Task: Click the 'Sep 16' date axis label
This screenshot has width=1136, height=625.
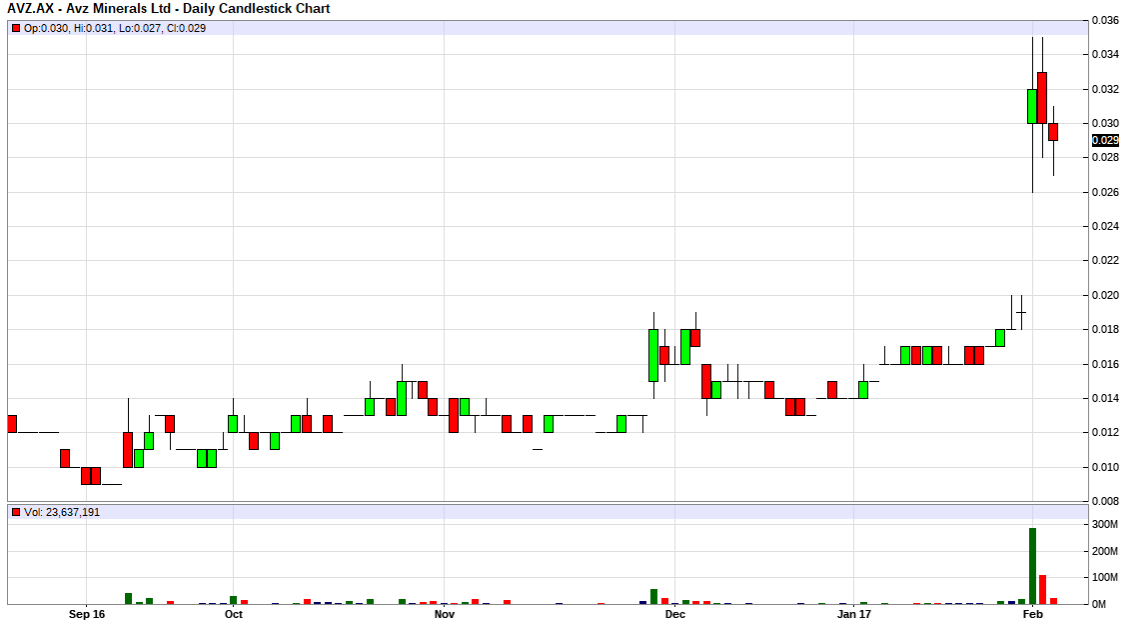Action: point(87,614)
